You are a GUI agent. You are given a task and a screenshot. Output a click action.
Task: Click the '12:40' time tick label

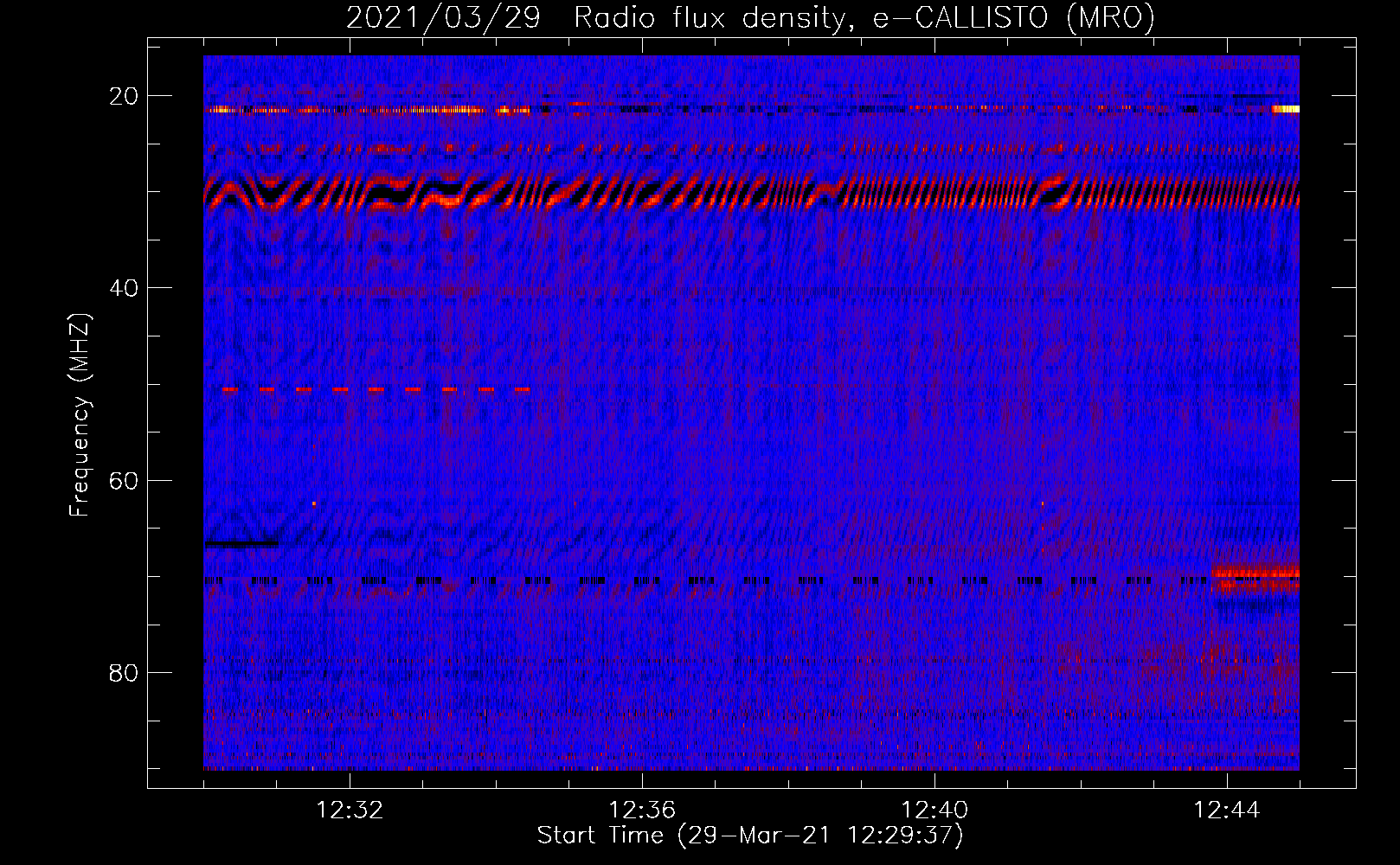(934, 811)
